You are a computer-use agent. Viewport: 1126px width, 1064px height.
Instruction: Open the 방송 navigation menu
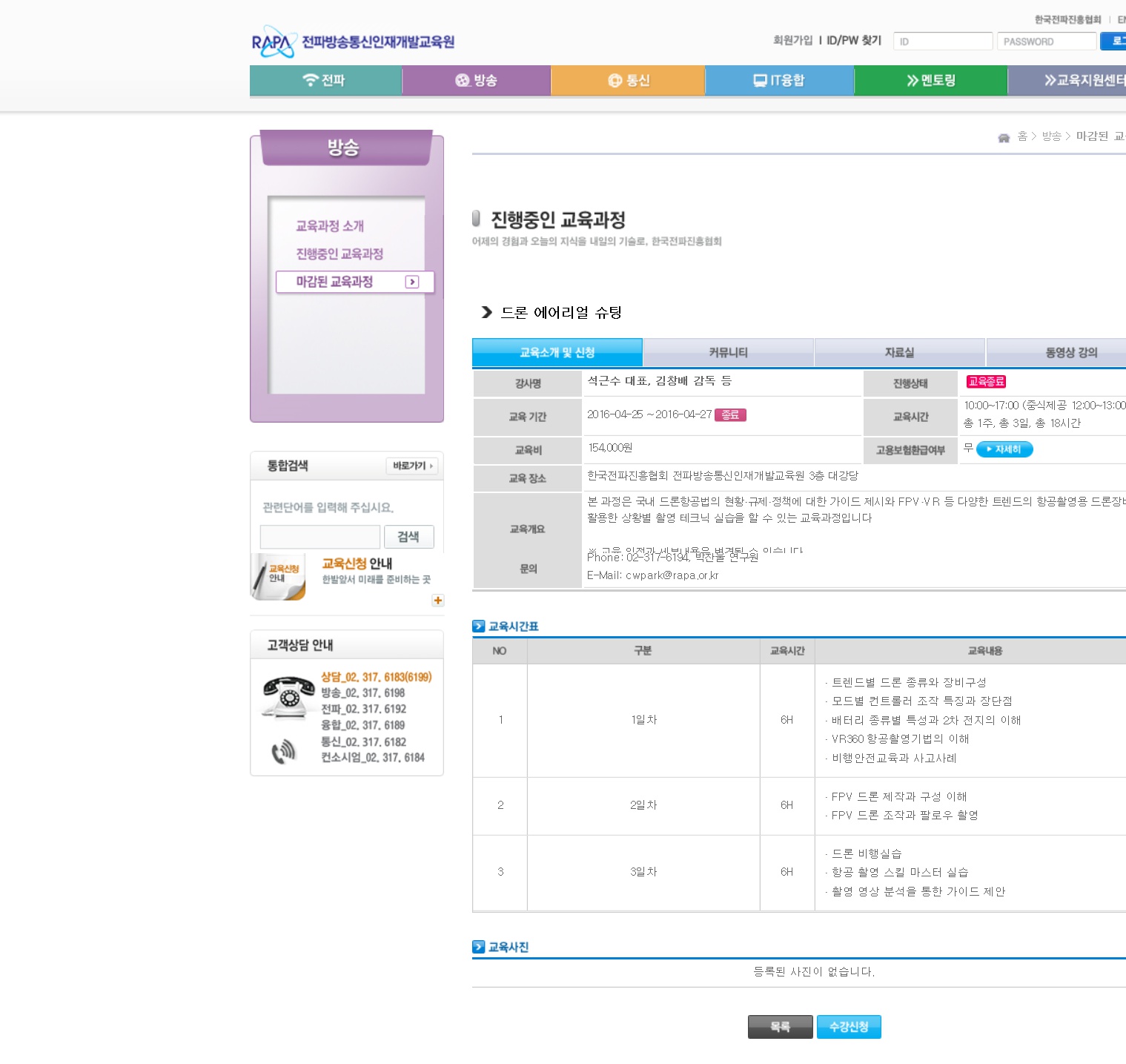[x=476, y=80]
